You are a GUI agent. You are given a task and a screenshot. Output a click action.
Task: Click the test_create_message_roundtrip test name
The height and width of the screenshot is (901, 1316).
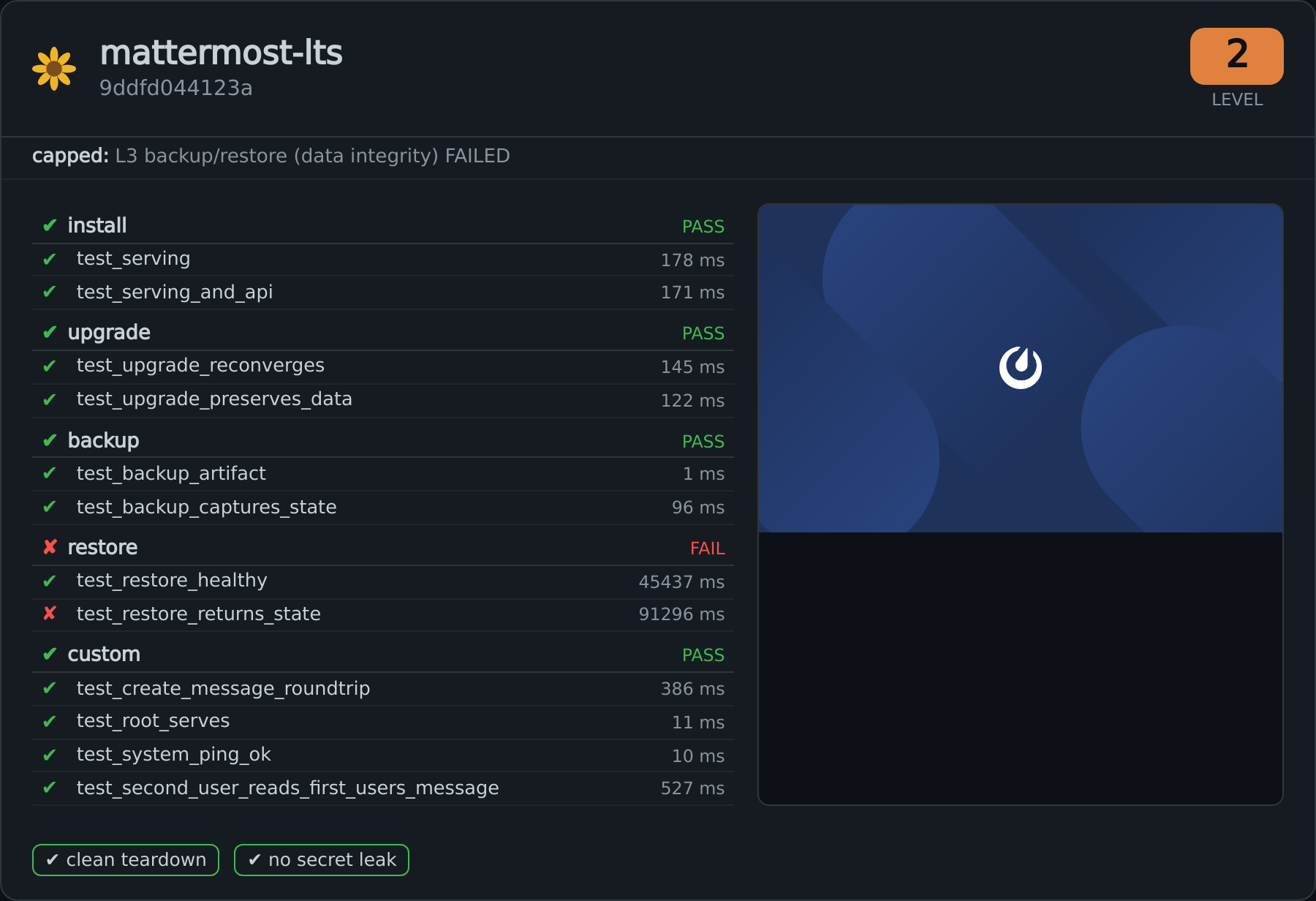pyautogui.click(x=223, y=688)
